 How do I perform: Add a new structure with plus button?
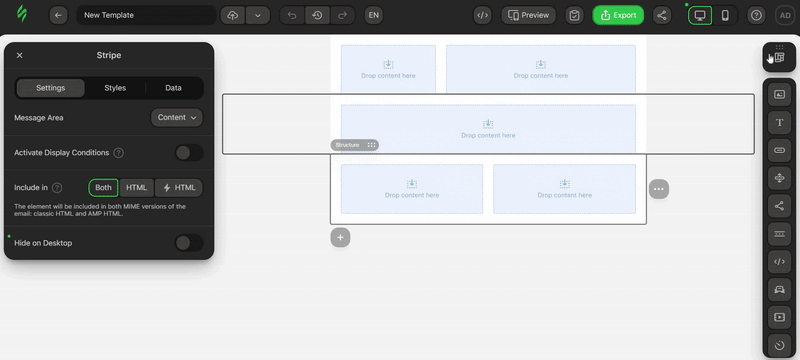[340, 237]
